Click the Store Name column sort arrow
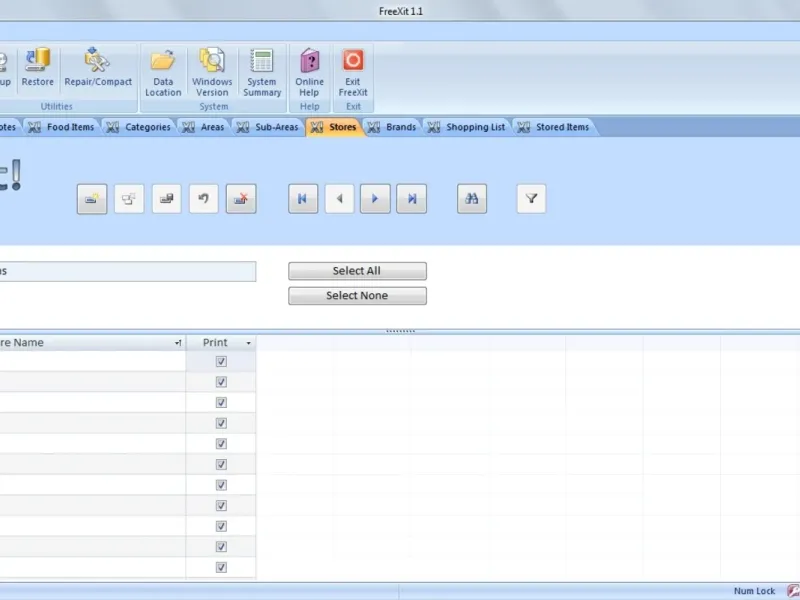 pos(178,343)
